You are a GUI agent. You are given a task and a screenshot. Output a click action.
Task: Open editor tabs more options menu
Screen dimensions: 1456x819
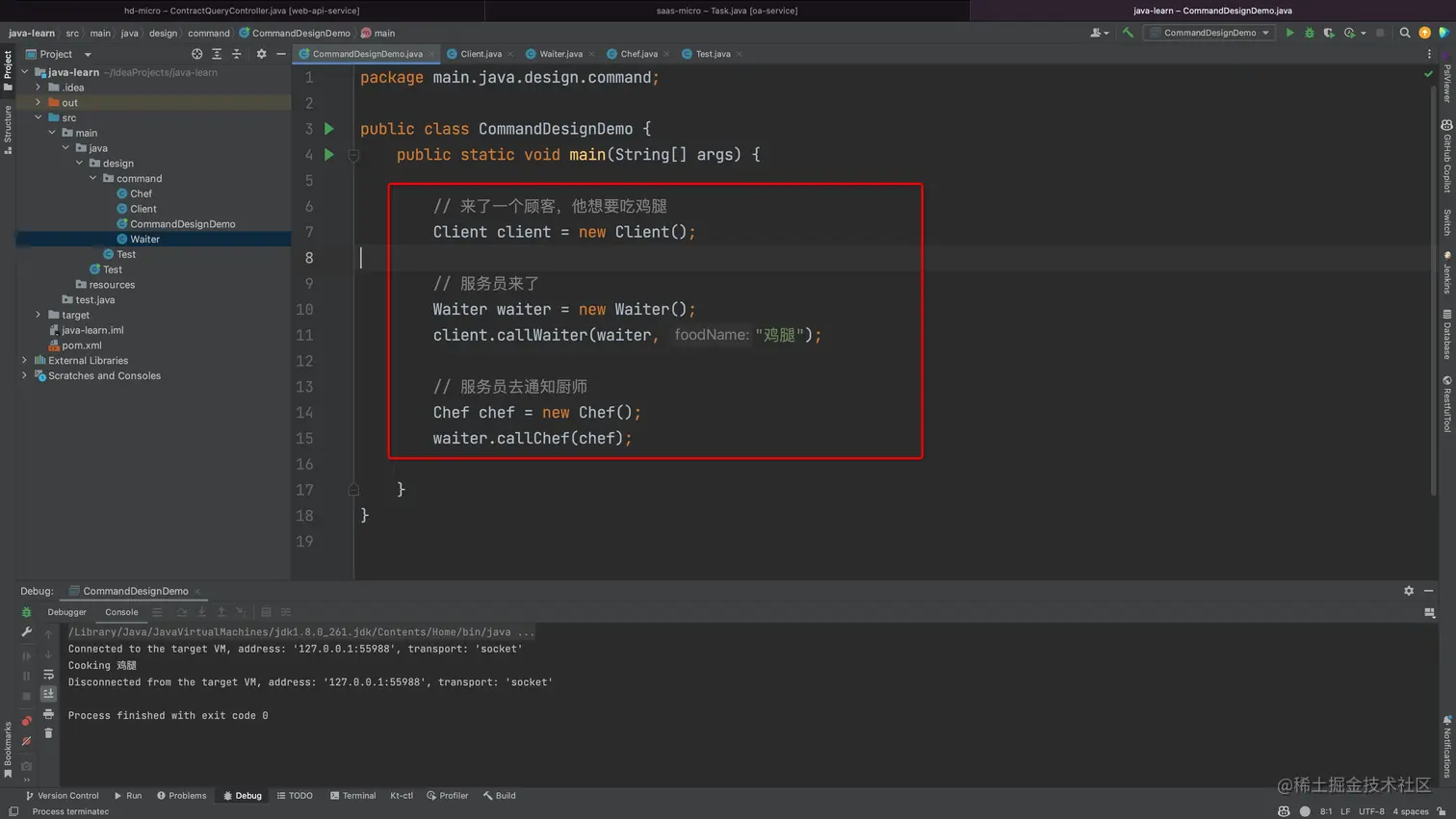pyautogui.click(x=1429, y=54)
